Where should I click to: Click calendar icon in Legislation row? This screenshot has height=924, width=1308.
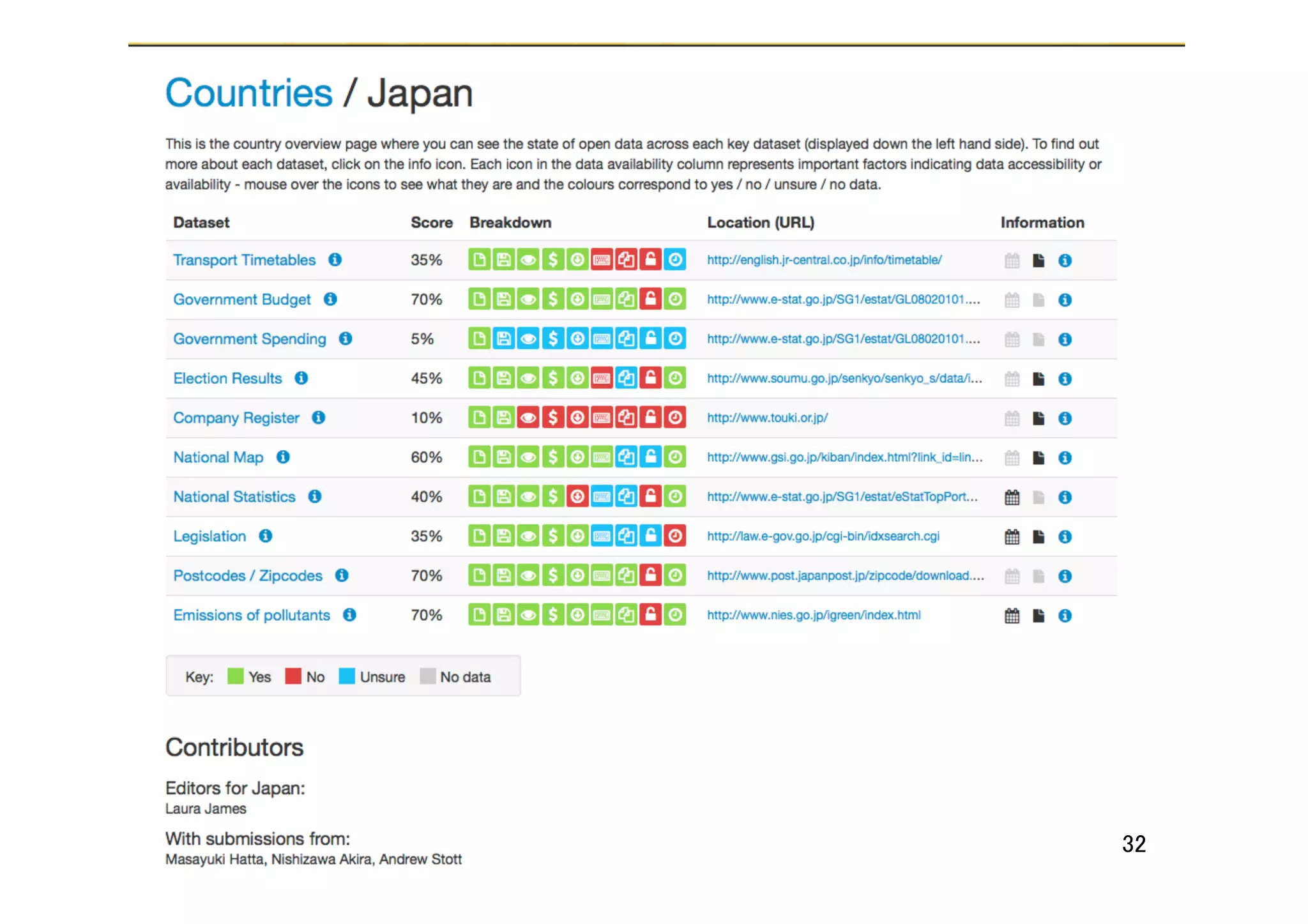tap(1012, 536)
